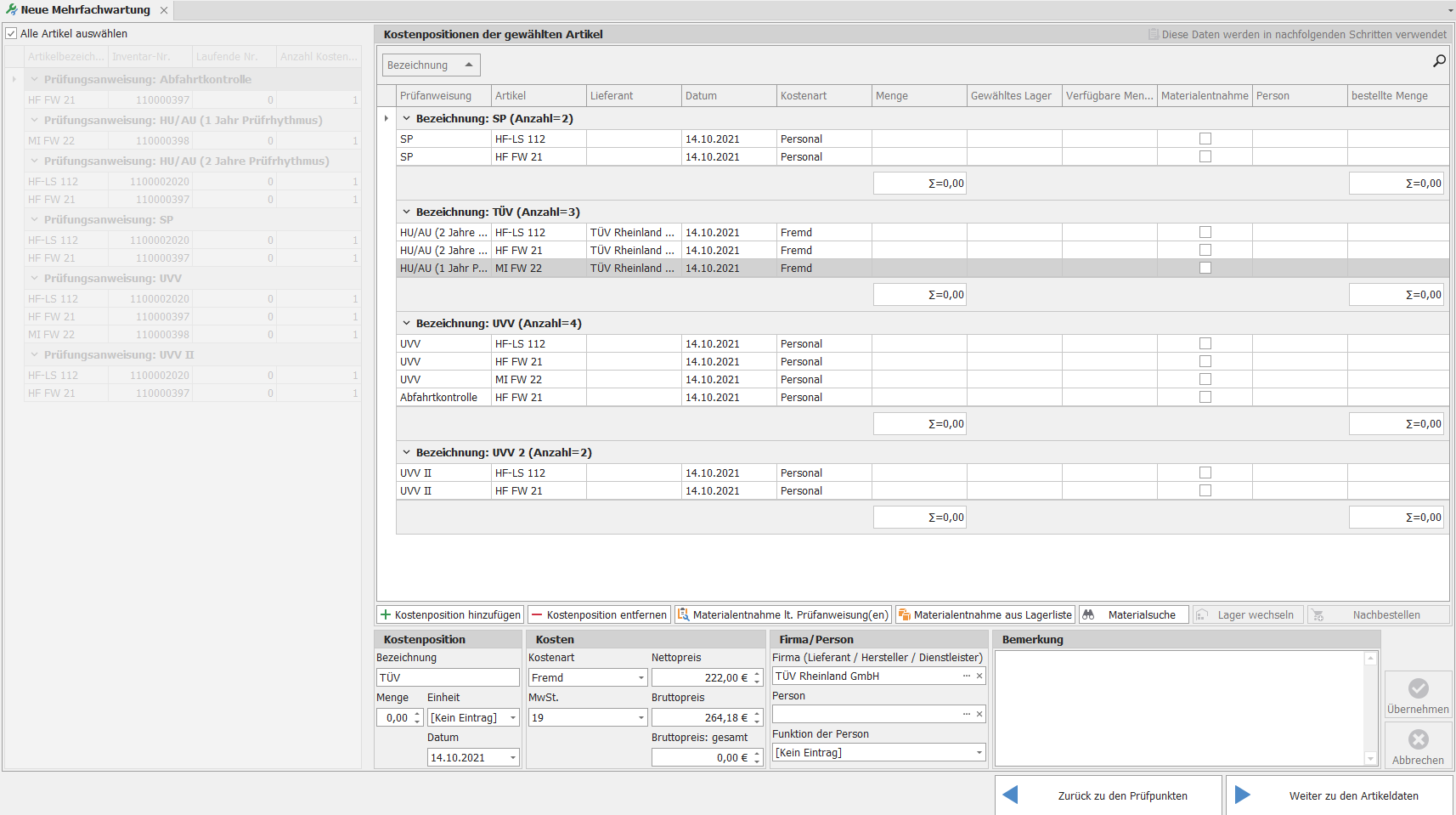Select the Neue Mehrfachwartung tab
The height and width of the screenshot is (815, 1456).
click(x=85, y=10)
